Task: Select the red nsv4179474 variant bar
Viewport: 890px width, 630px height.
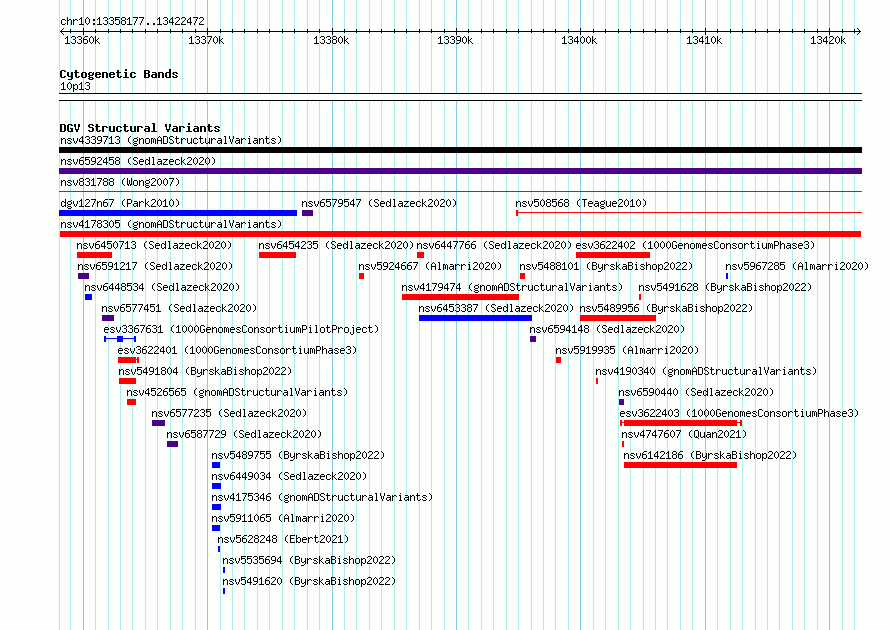Action: tap(460, 297)
